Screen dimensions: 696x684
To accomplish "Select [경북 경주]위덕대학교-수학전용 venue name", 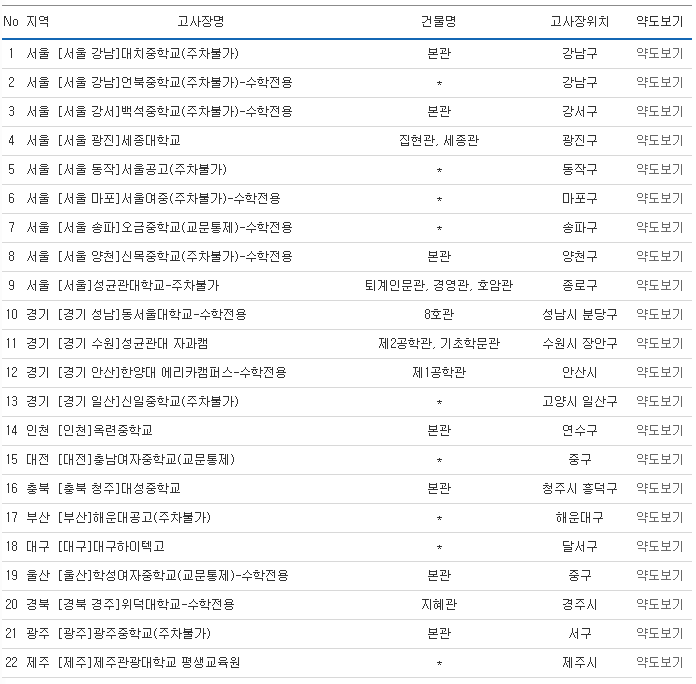I will point(146,605).
